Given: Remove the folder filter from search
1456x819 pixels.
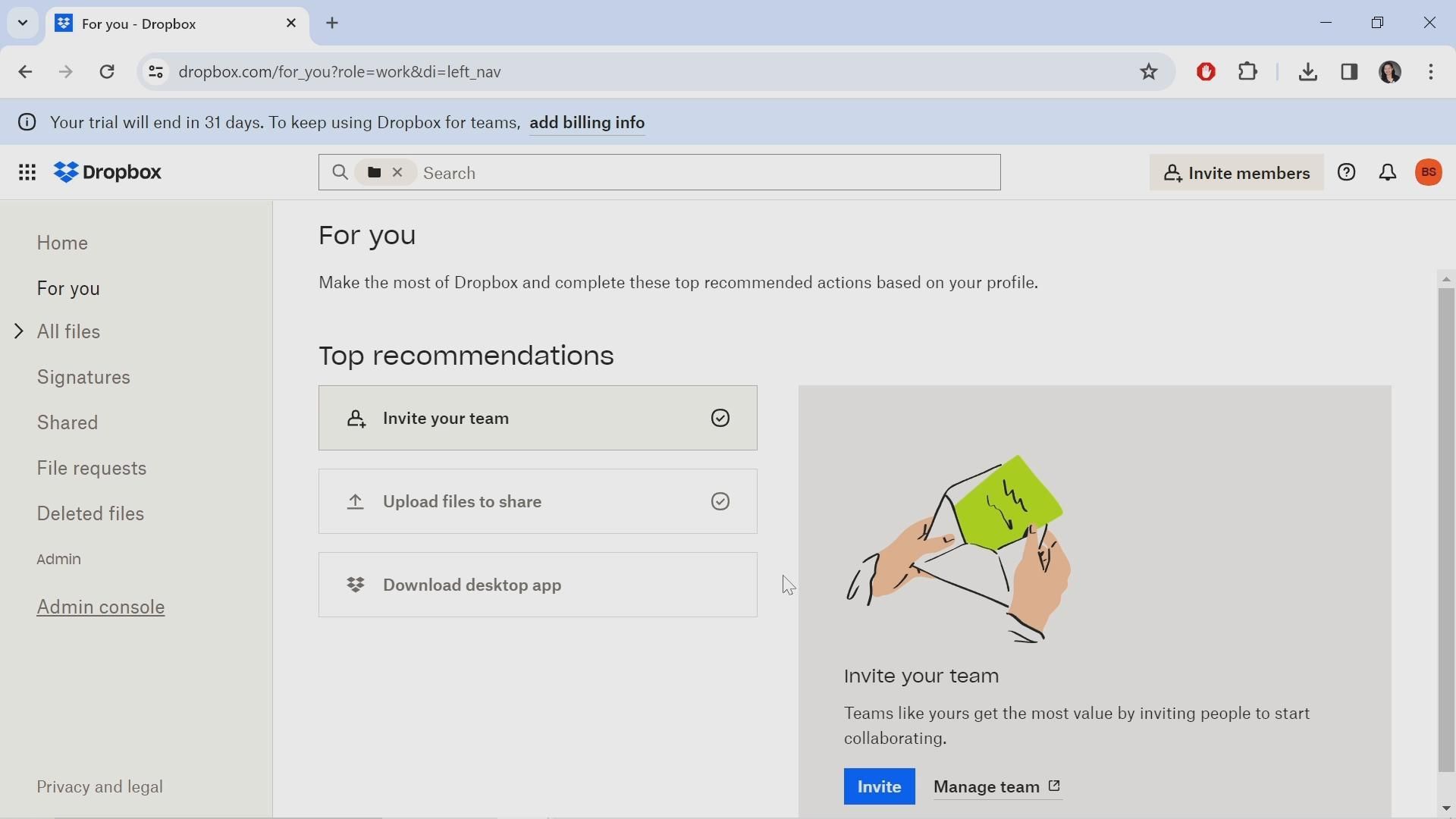Looking at the screenshot, I should 397,173.
